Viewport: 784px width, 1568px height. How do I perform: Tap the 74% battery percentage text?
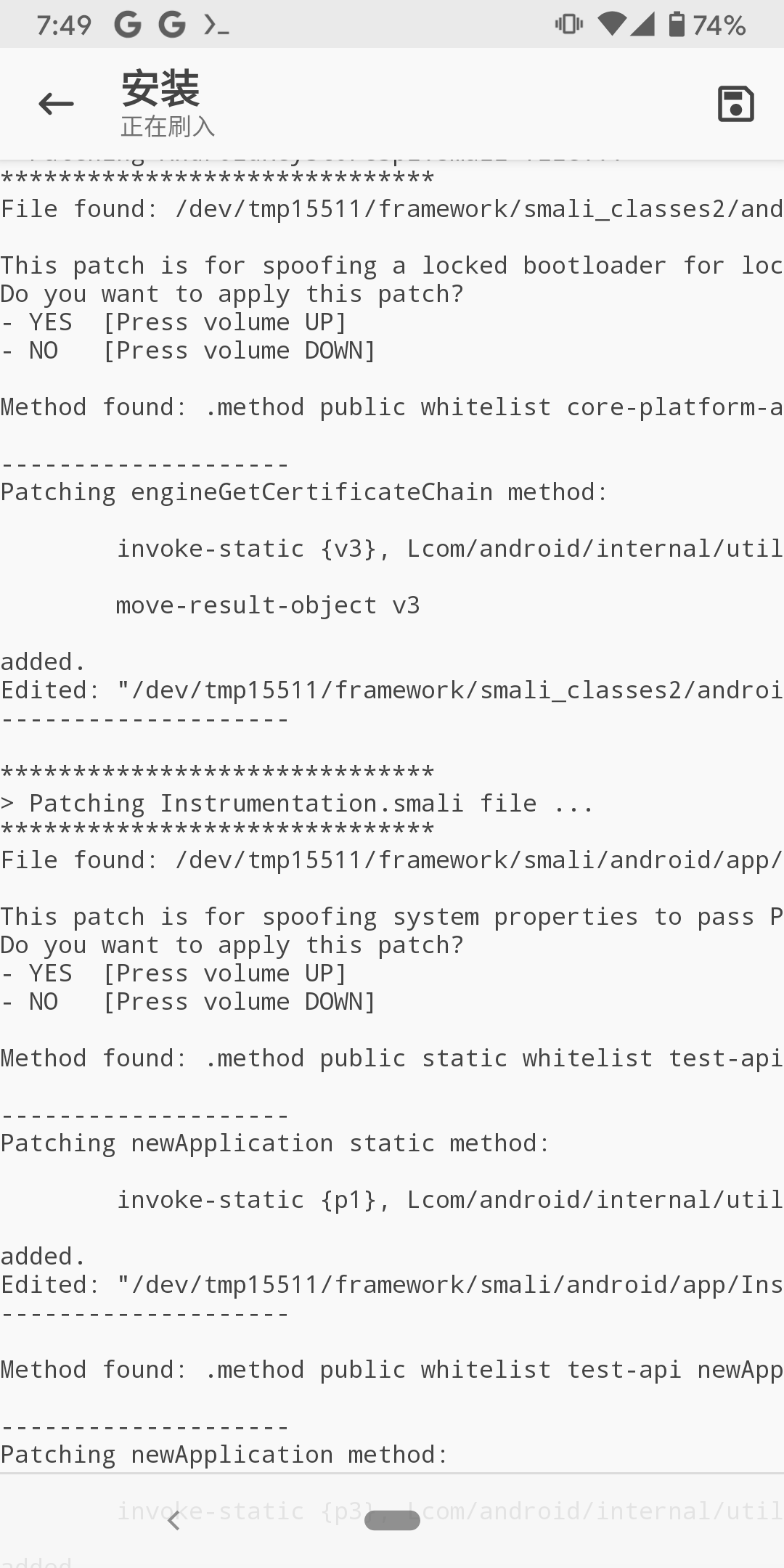pos(719,26)
